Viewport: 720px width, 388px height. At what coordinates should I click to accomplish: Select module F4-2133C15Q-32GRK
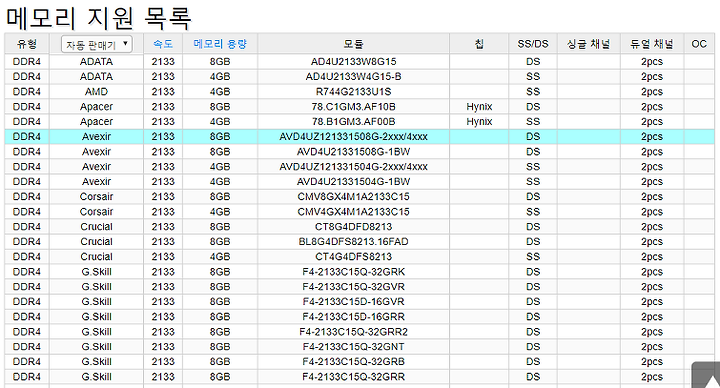pos(353,272)
